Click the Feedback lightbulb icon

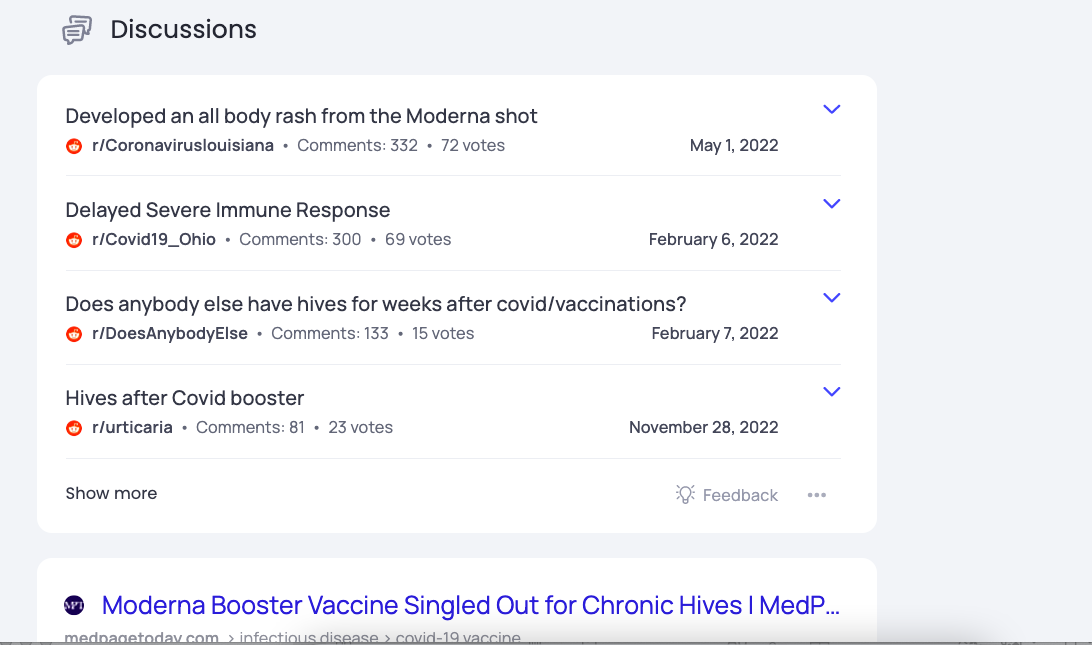click(685, 495)
